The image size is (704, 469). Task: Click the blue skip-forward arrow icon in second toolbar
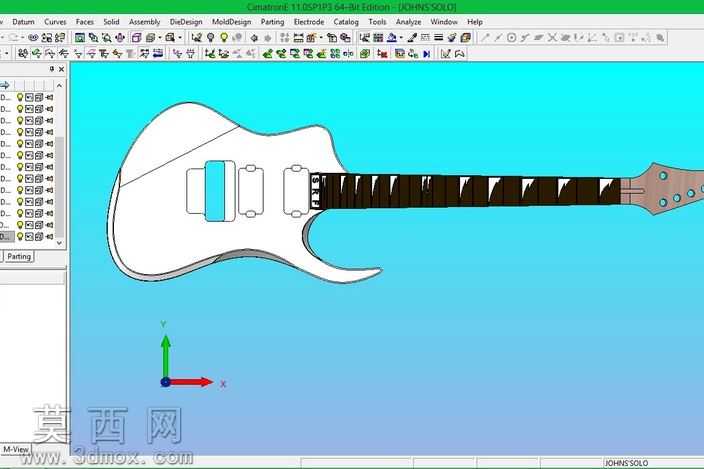click(427, 54)
